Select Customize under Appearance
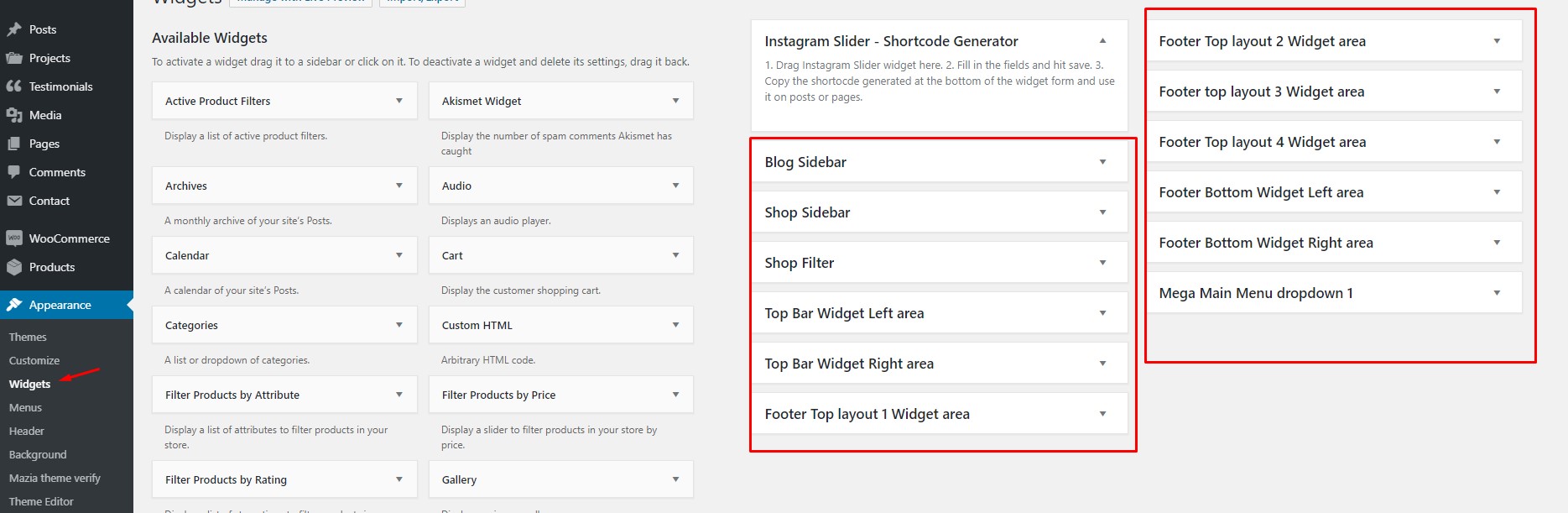Image resolution: width=1568 pixels, height=513 pixels. [x=34, y=360]
